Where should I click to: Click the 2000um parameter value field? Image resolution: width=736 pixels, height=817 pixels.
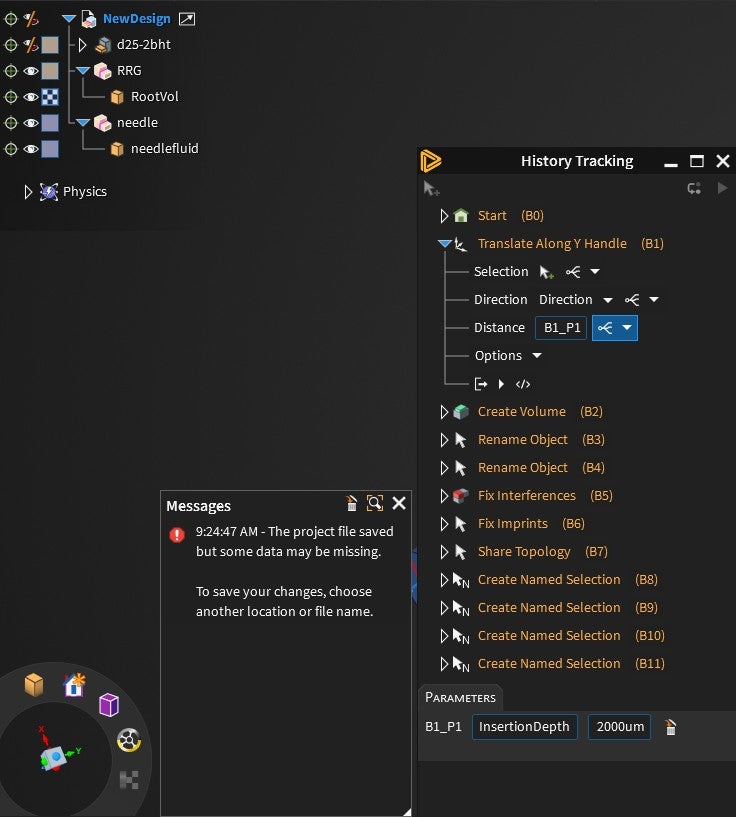[x=619, y=727]
